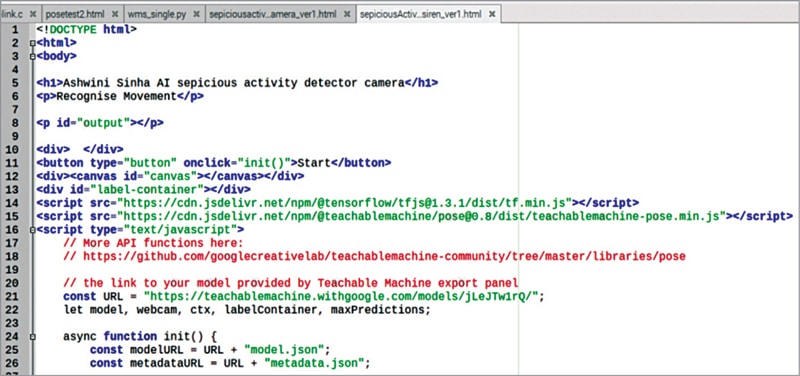Click the teachablemachine-pose.min.js script URL
Viewport: 800px width, 376px height.
pyautogui.click(x=421, y=216)
